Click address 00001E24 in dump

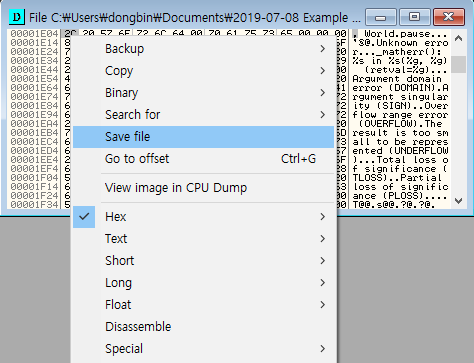tap(34, 52)
